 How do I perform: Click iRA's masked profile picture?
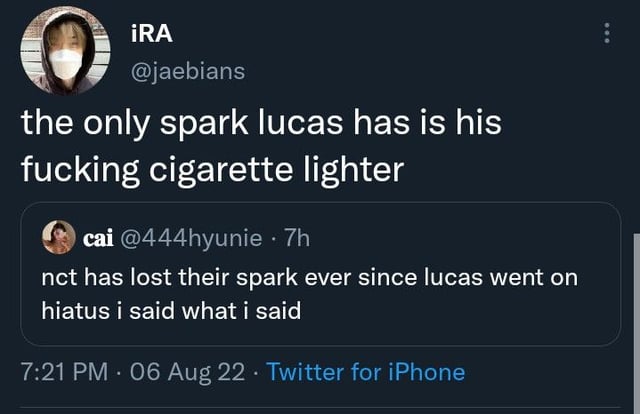(x=65, y=51)
